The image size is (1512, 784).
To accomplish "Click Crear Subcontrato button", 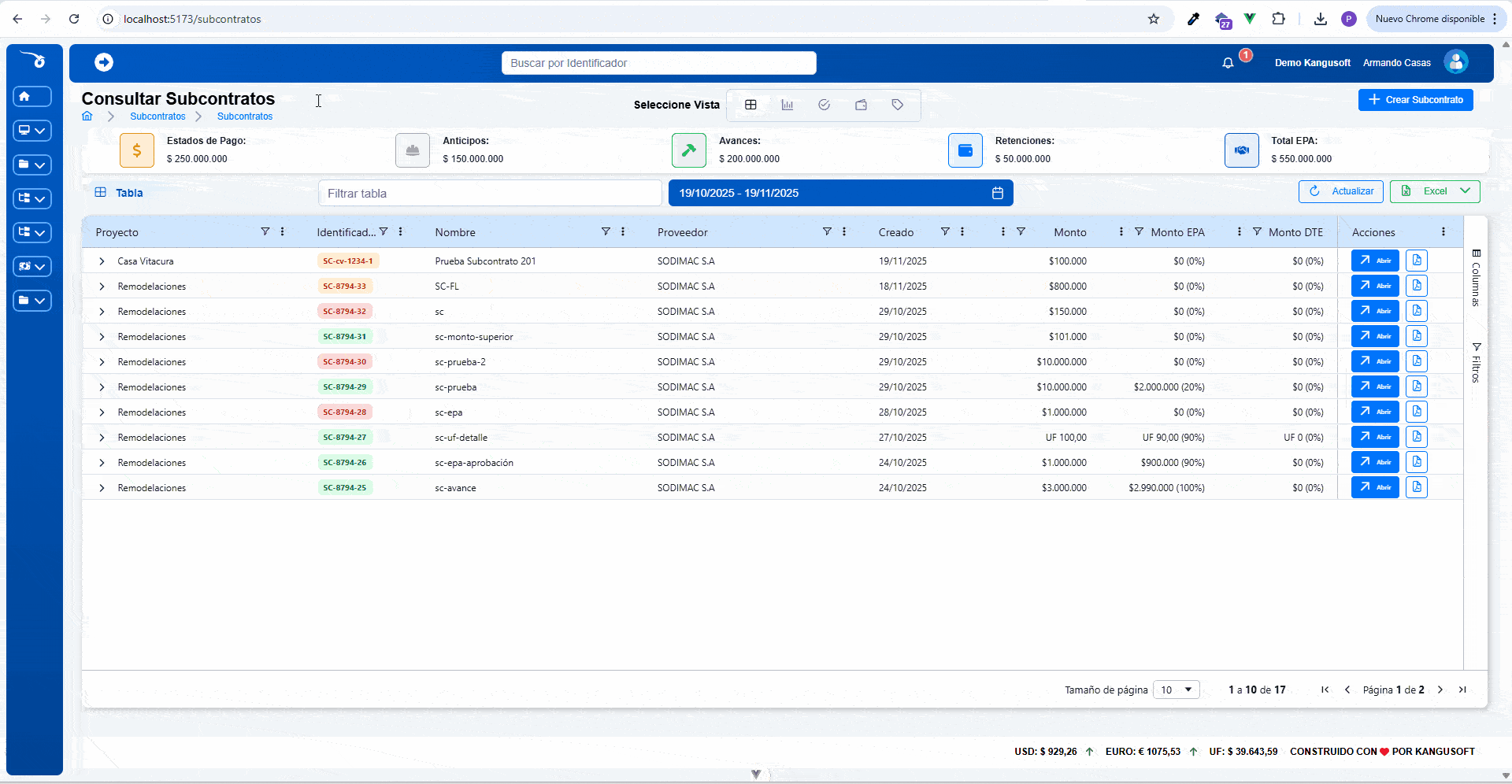I will 1415,100.
